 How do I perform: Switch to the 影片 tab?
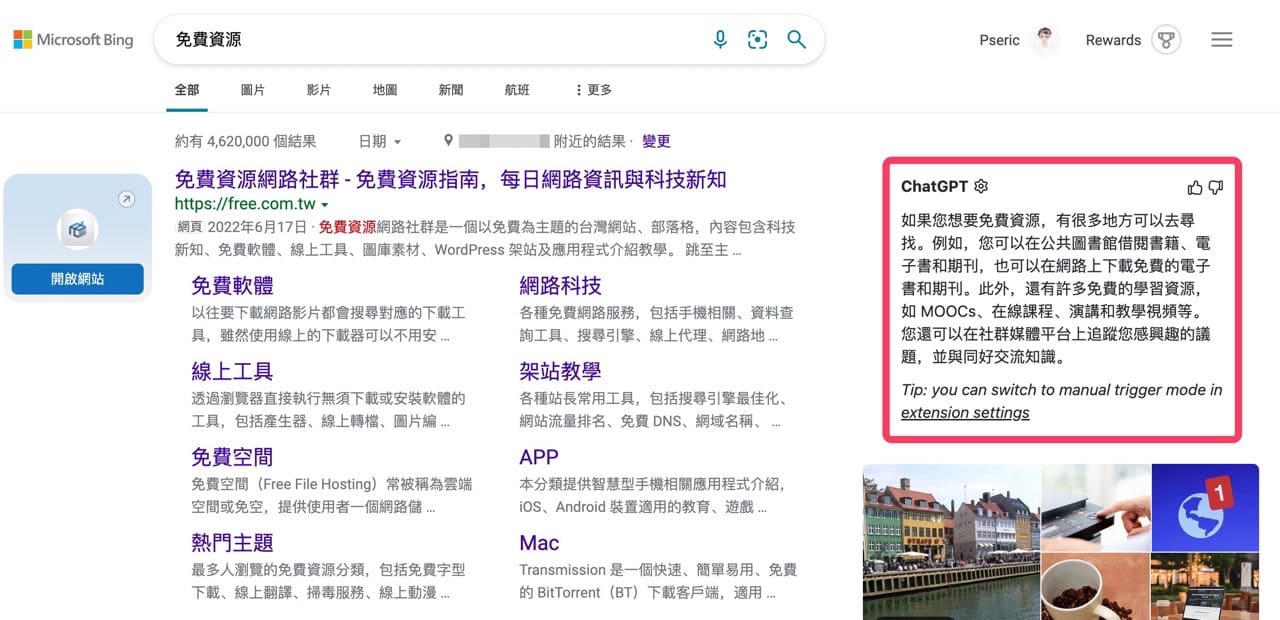click(319, 90)
